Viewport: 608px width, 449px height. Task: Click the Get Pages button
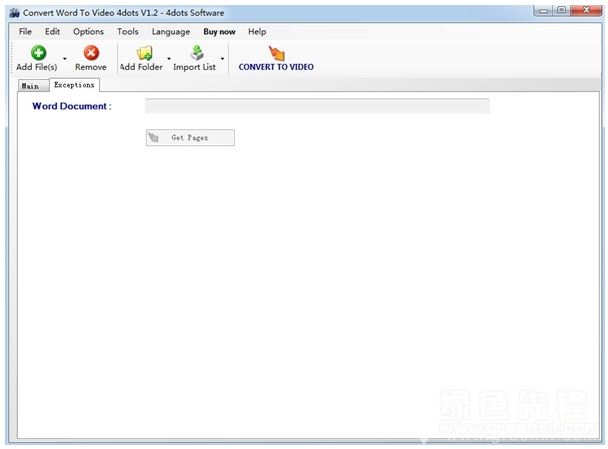point(190,138)
